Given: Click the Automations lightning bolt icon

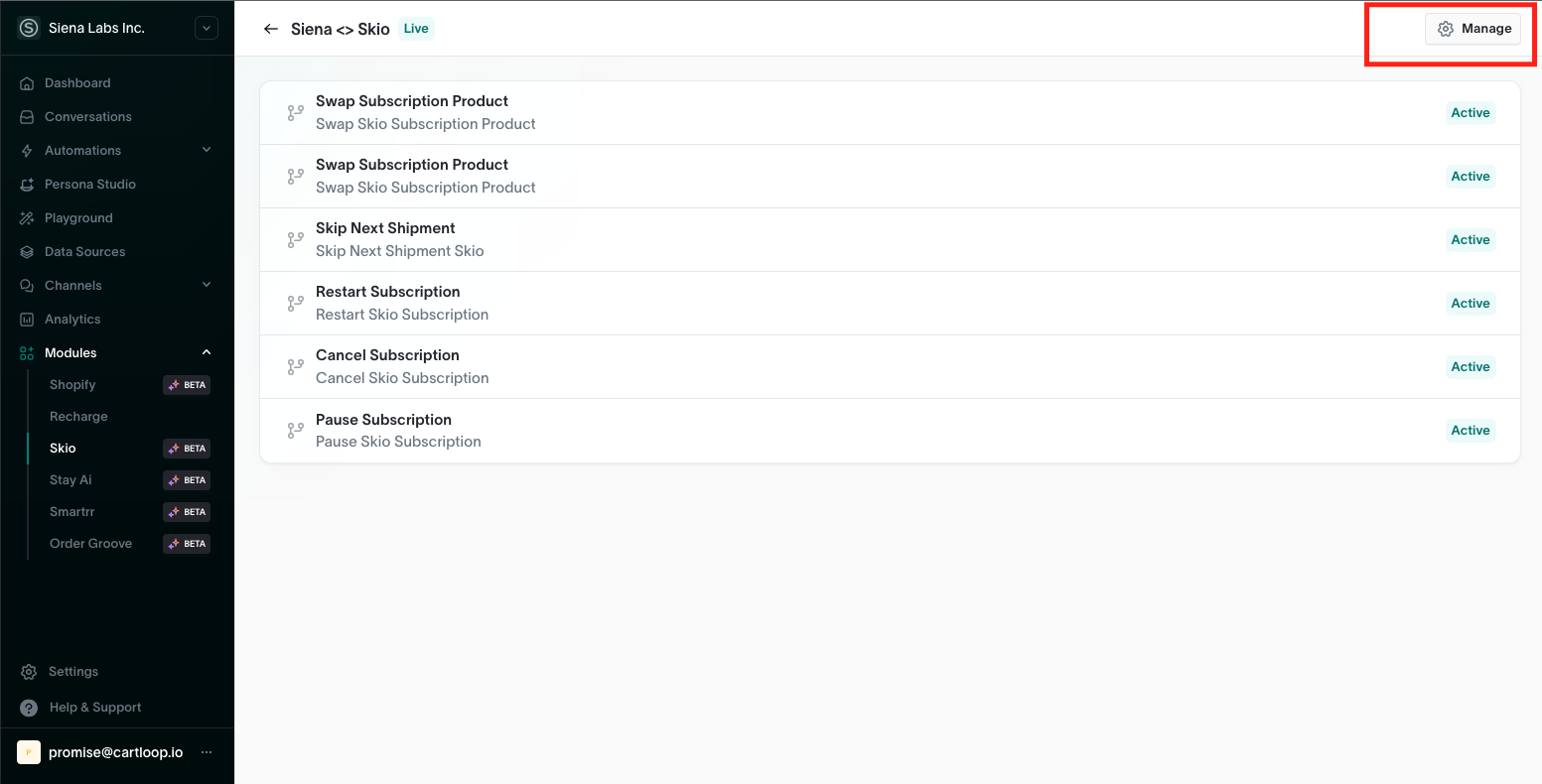Looking at the screenshot, I should (x=28, y=151).
